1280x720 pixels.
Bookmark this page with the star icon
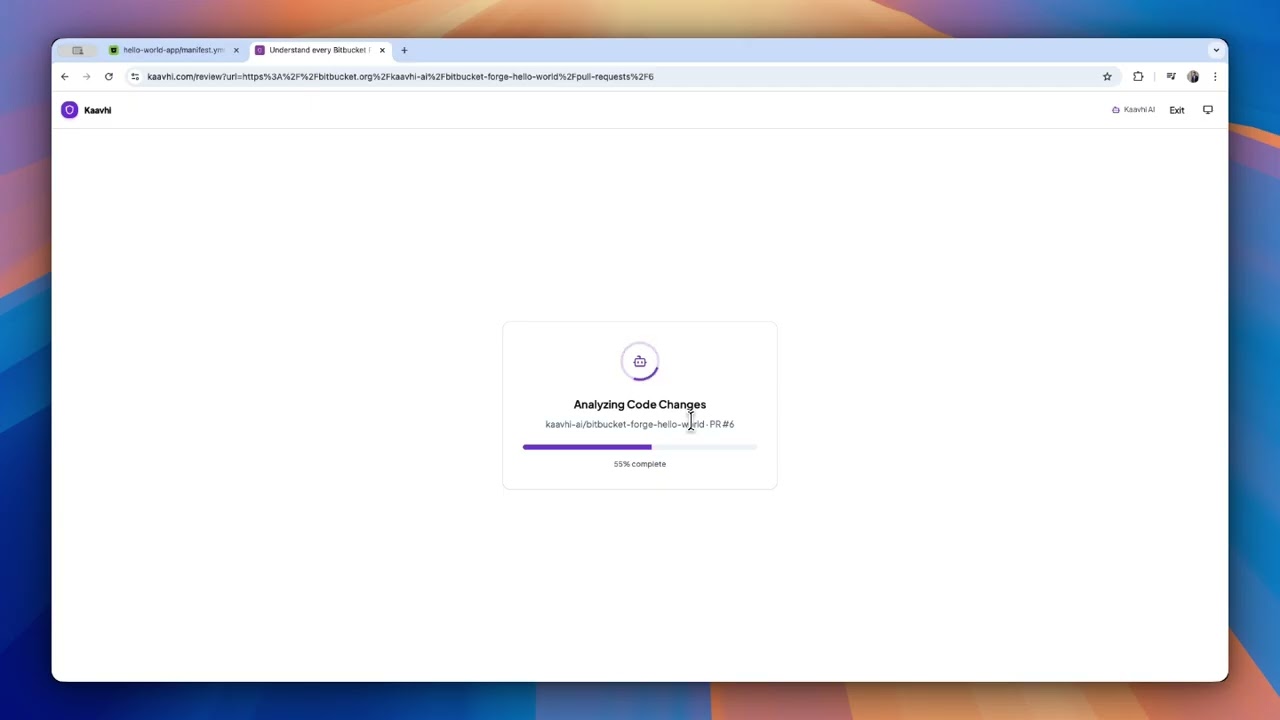coord(1107,76)
